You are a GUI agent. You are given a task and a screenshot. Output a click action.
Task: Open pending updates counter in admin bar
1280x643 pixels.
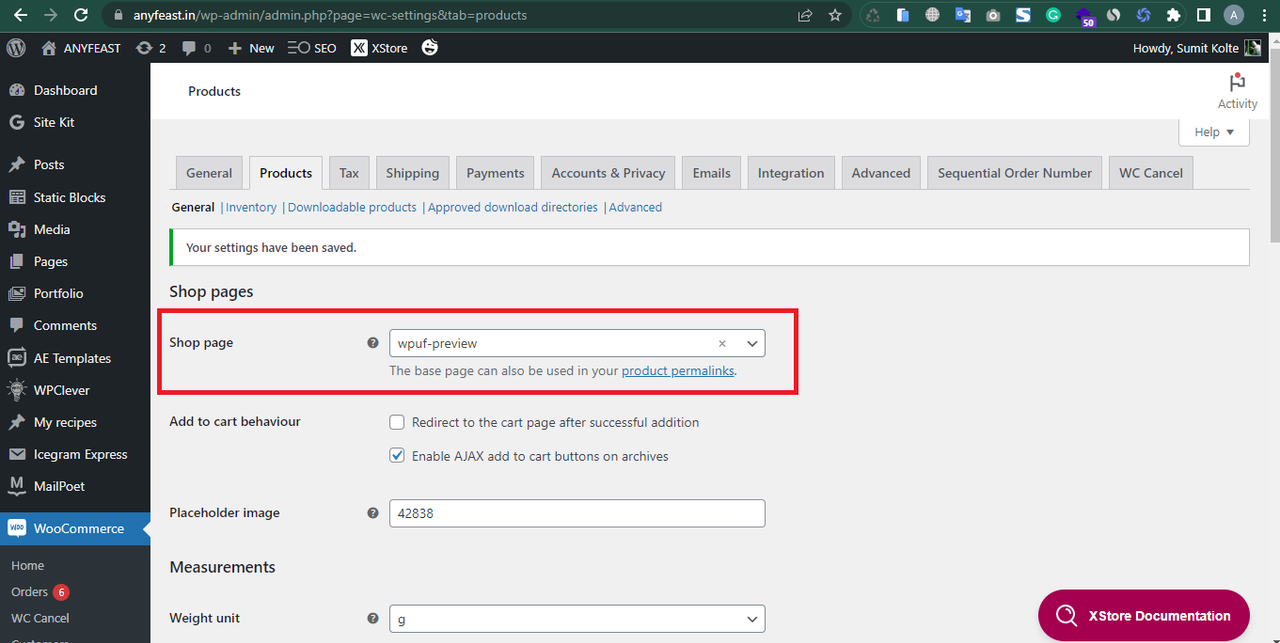[150, 47]
